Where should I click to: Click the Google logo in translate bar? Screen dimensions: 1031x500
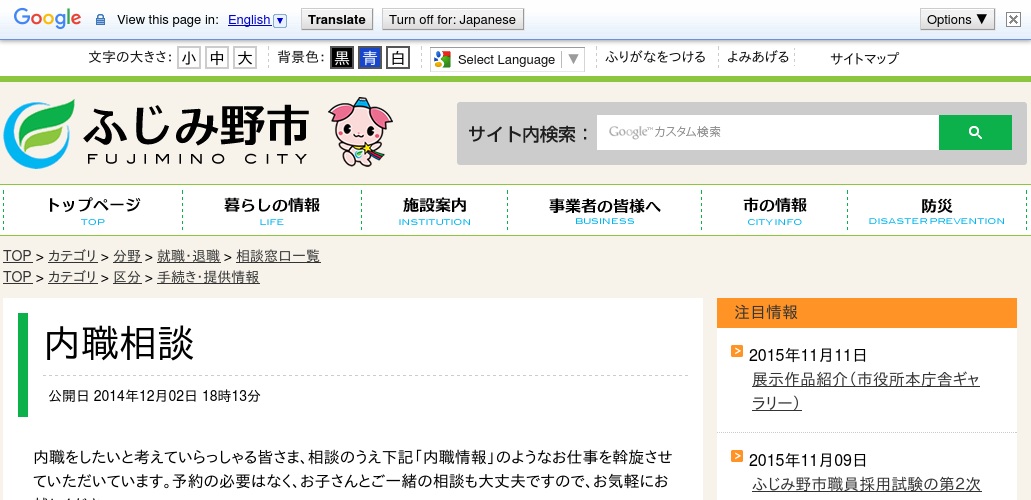pyautogui.click(x=47, y=19)
